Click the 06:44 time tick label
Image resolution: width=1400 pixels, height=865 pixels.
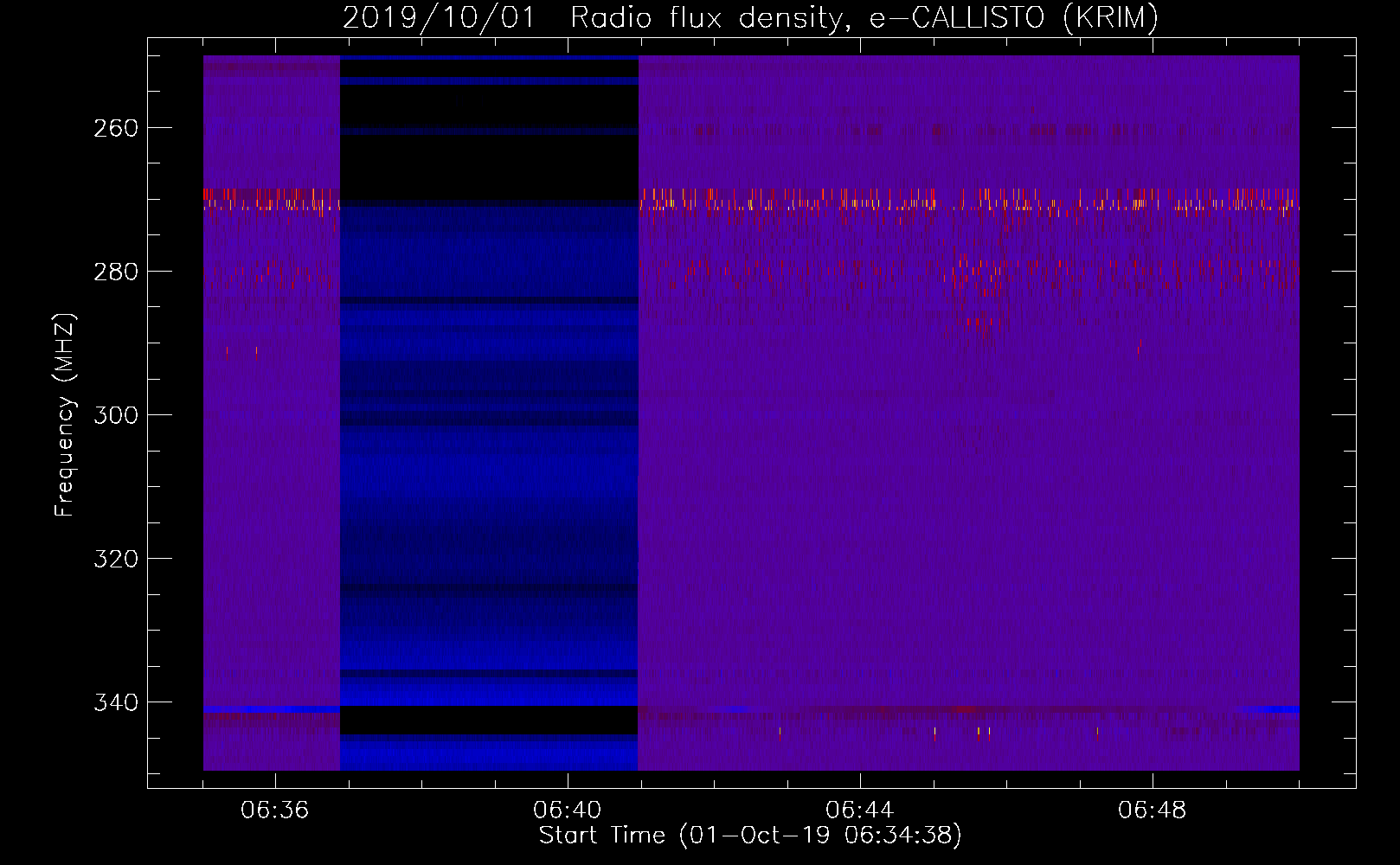[x=860, y=811]
